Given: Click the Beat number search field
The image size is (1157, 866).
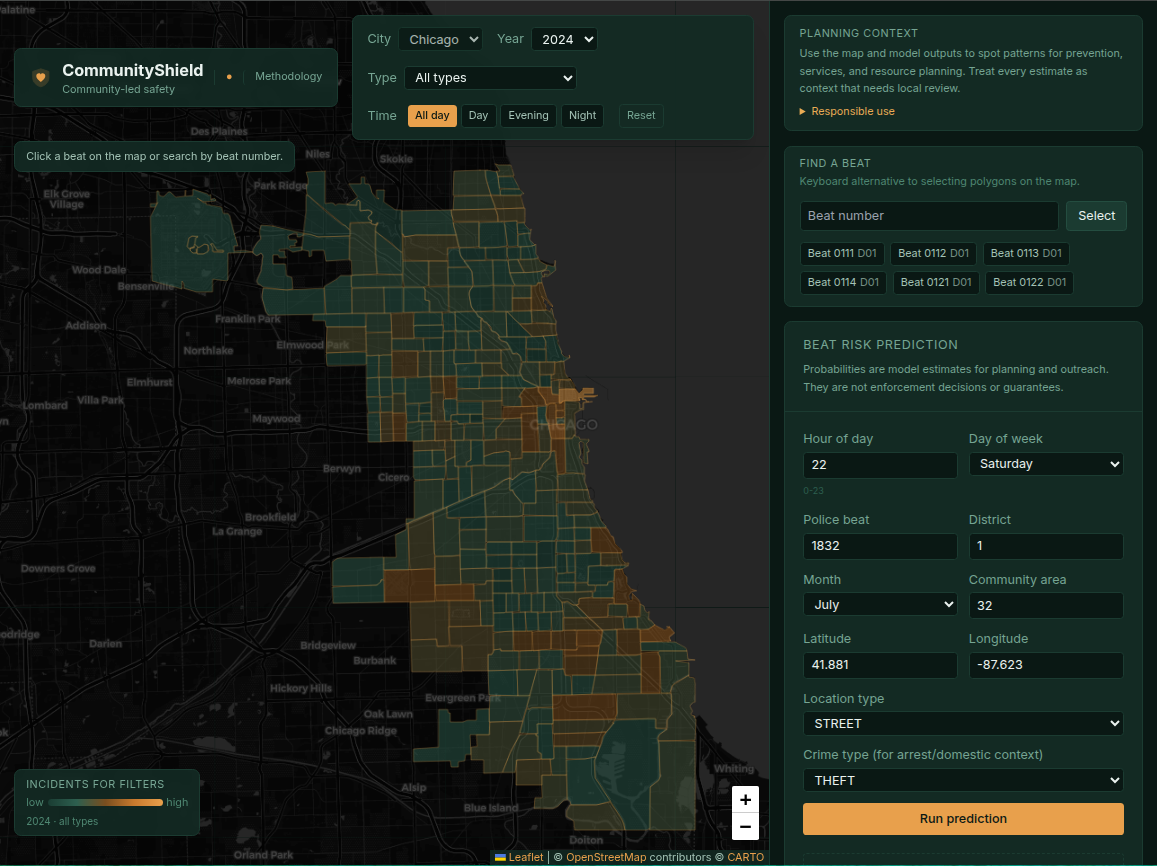Looking at the screenshot, I should pyautogui.click(x=929, y=216).
